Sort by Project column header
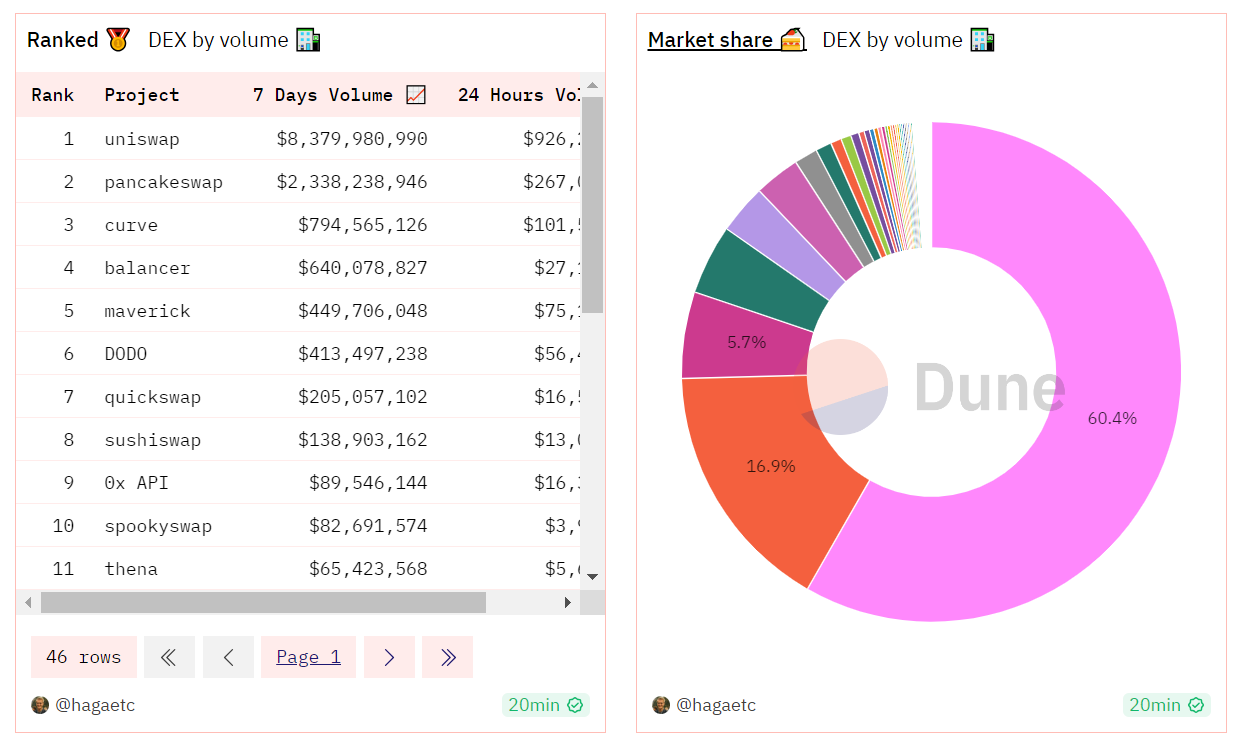This screenshot has height=746, width=1241. pyautogui.click(x=142, y=95)
